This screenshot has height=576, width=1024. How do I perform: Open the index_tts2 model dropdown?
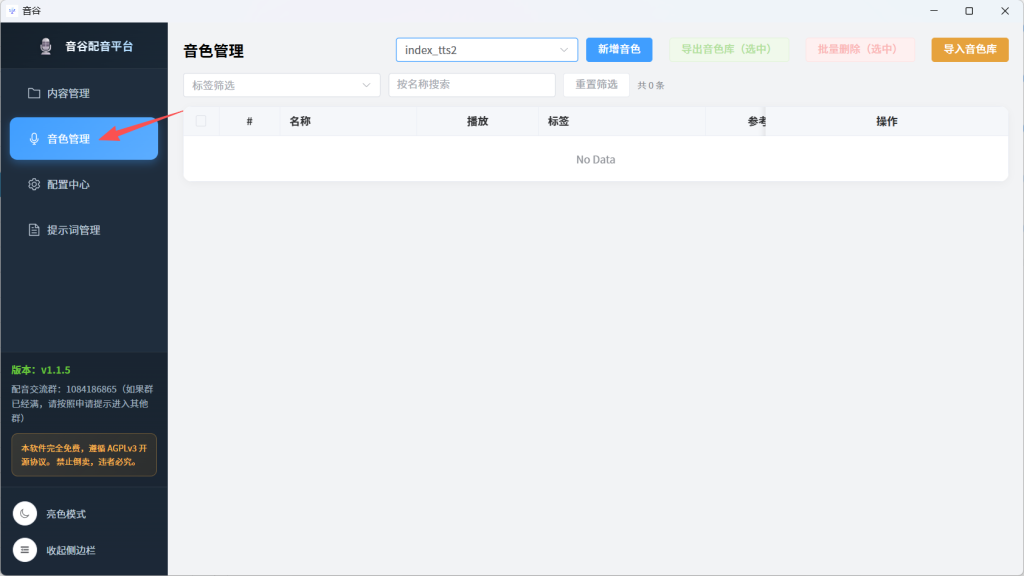click(487, 50)
